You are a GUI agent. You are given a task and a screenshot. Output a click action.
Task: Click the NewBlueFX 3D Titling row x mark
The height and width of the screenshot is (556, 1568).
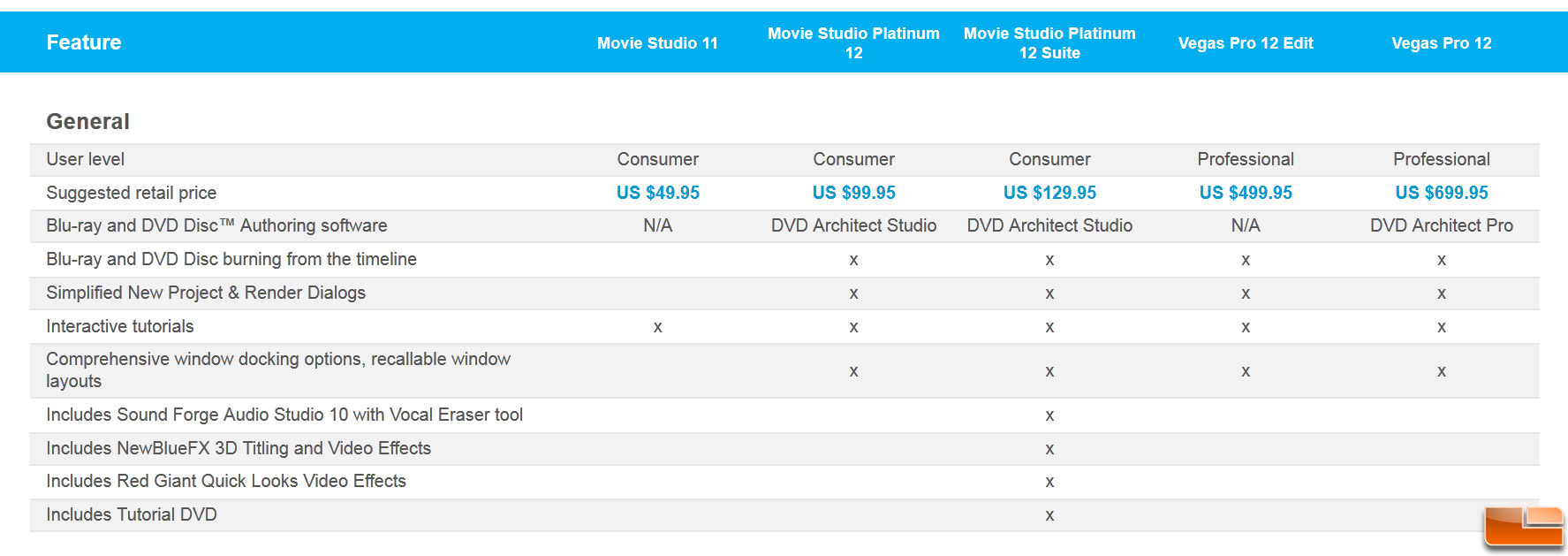[1049, 449]
